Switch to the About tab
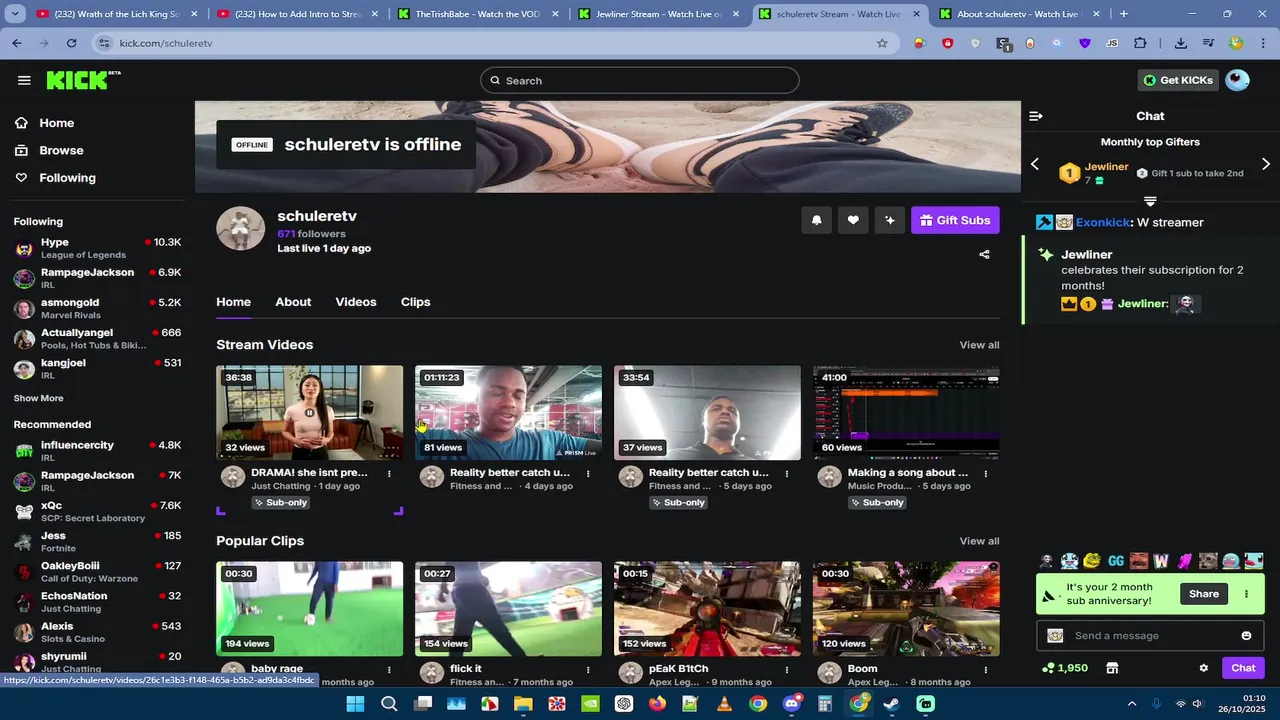Viewport: 1280px width, 720px height. (x=293, y=302)
